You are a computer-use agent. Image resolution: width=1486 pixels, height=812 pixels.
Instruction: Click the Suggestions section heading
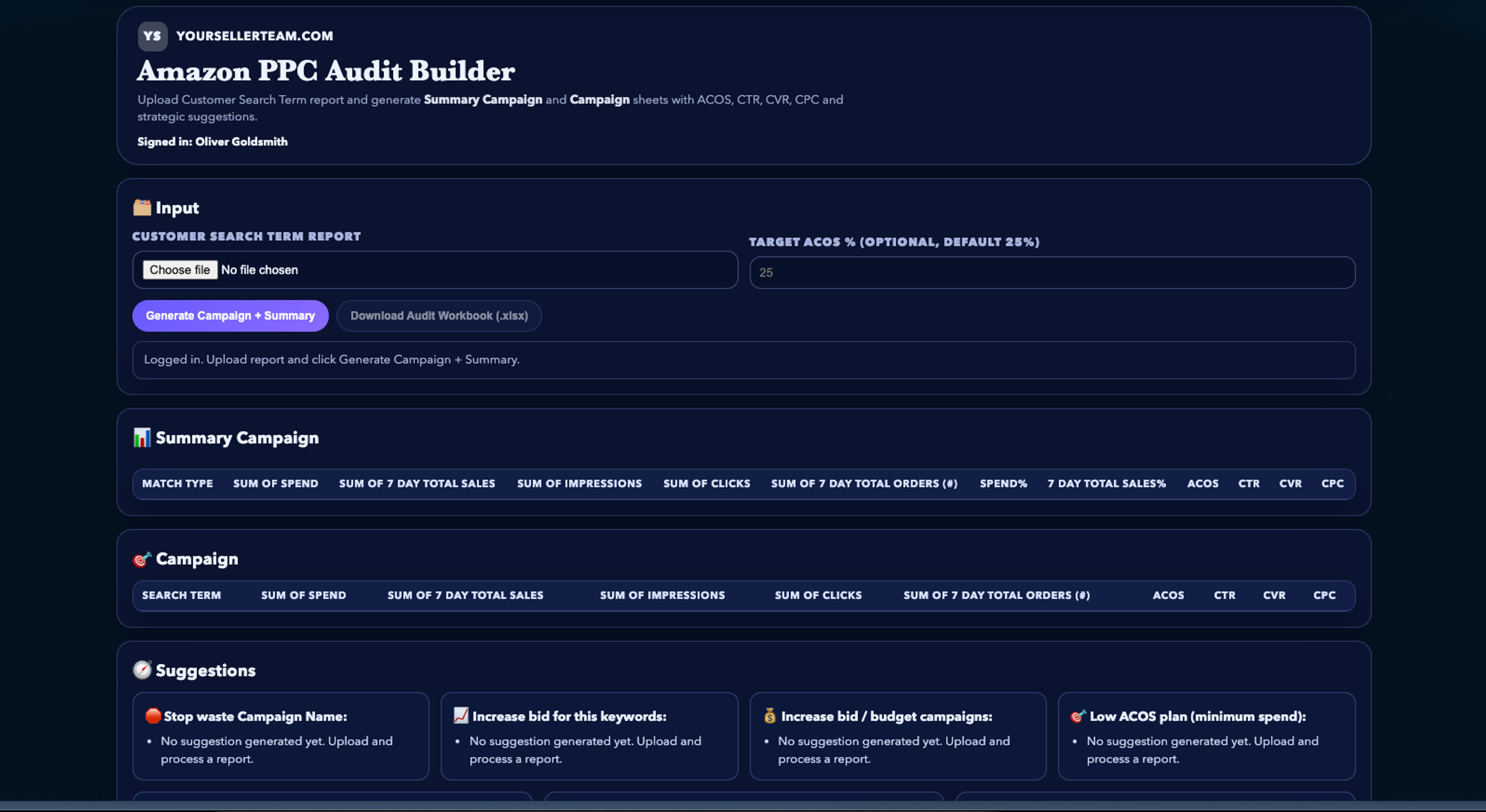pos(205,670)
